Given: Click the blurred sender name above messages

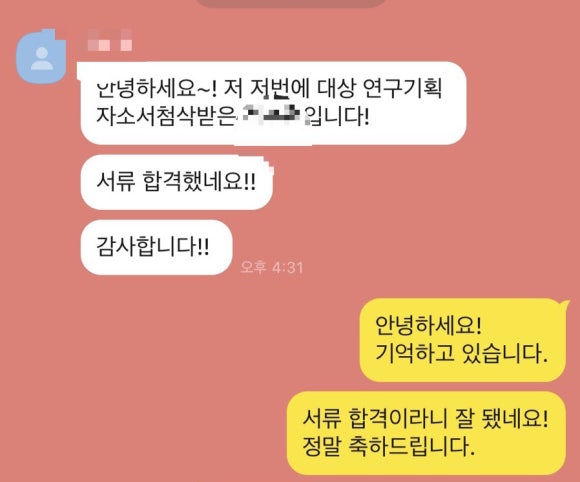Looking at the screenshot, I should 110,40.
